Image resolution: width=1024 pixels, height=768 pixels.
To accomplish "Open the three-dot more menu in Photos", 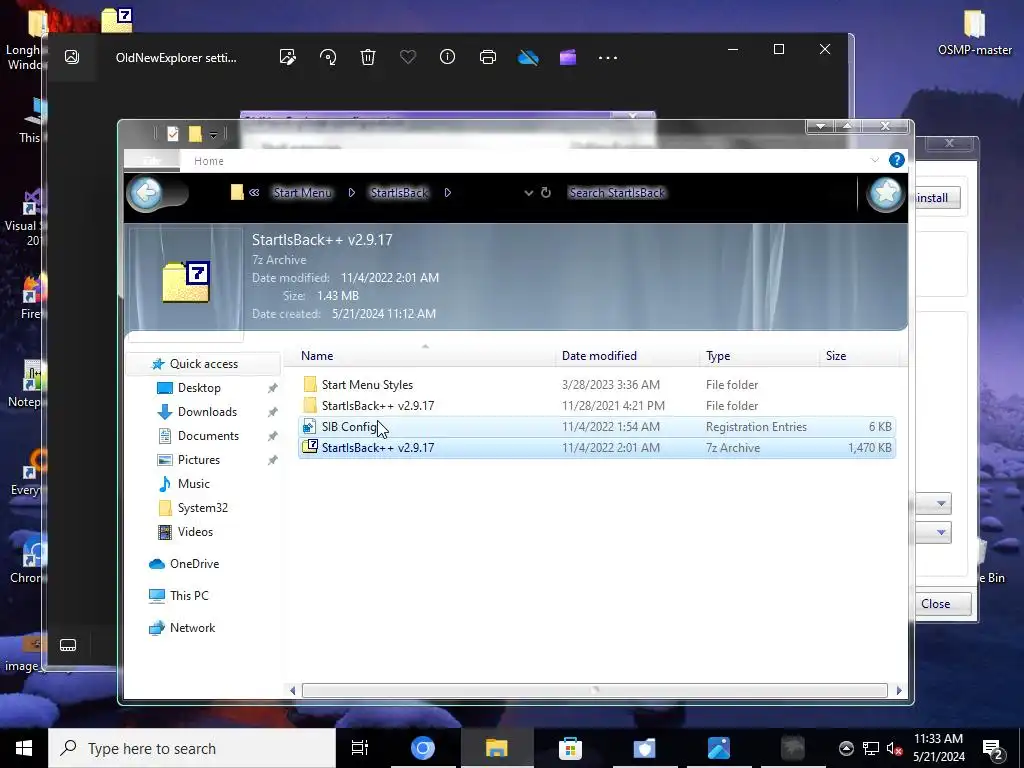I will pos(608,57).
